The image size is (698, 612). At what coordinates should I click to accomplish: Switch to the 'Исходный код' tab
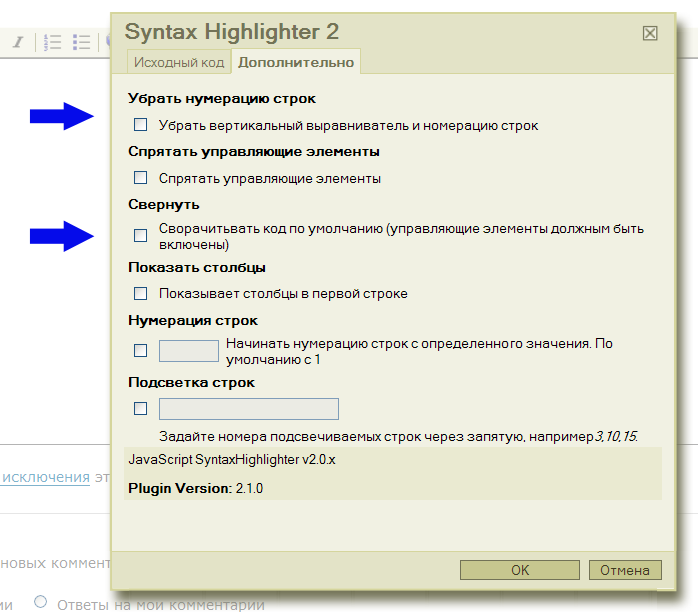click(x=179, y=62)
